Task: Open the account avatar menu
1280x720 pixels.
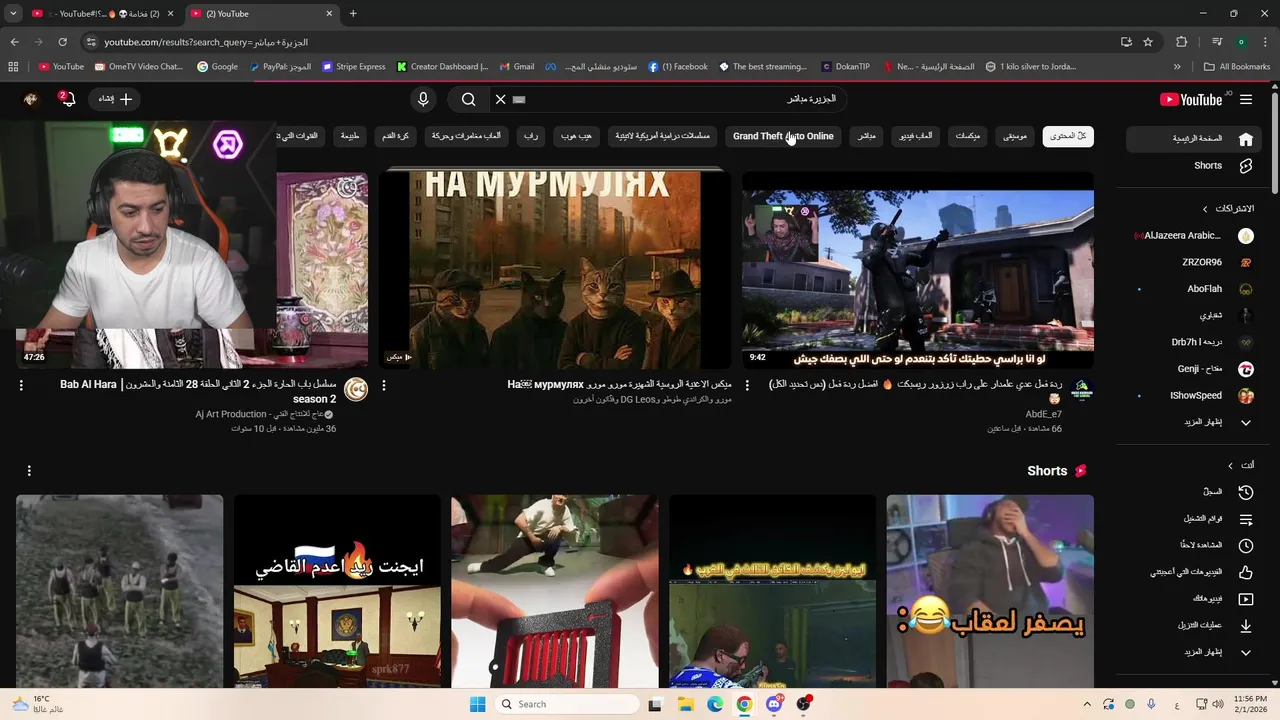Action: point(31,99)
